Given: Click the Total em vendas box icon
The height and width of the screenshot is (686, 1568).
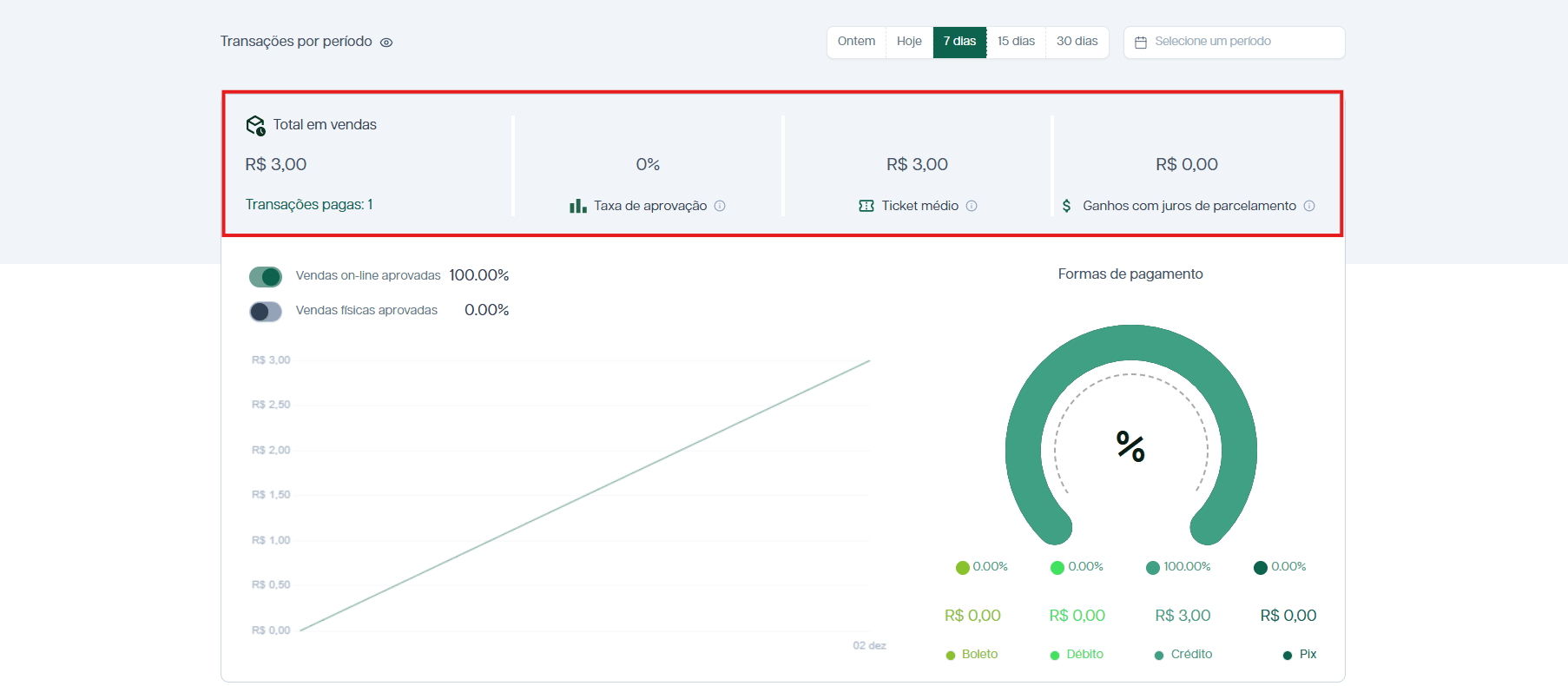Looking at the screenshot, I should 255,126.
